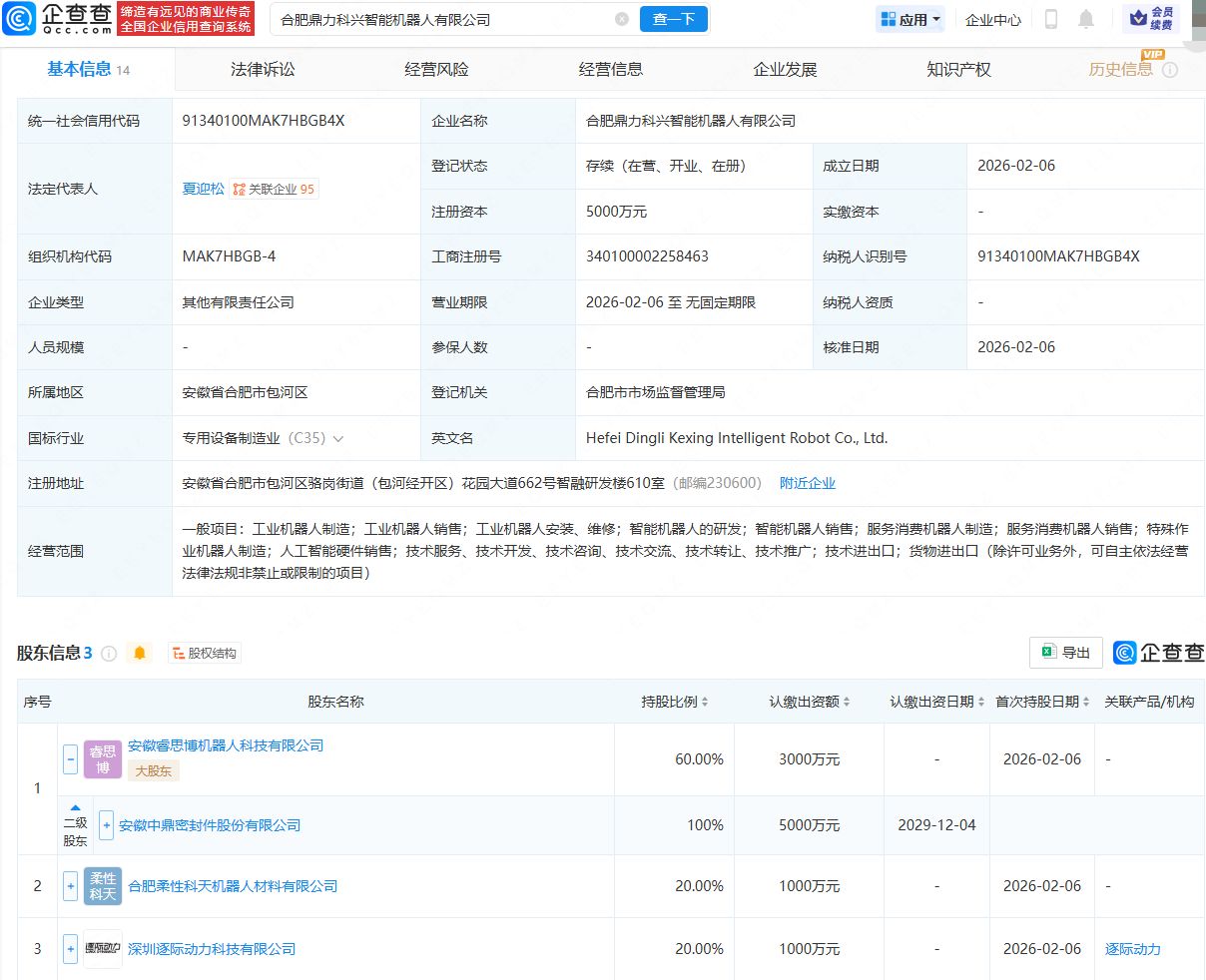Expand 深圳逐际动力科技有限公司 shareholder details
The height and width of the screenshot is (980, 1206).
tap(70, 949)
